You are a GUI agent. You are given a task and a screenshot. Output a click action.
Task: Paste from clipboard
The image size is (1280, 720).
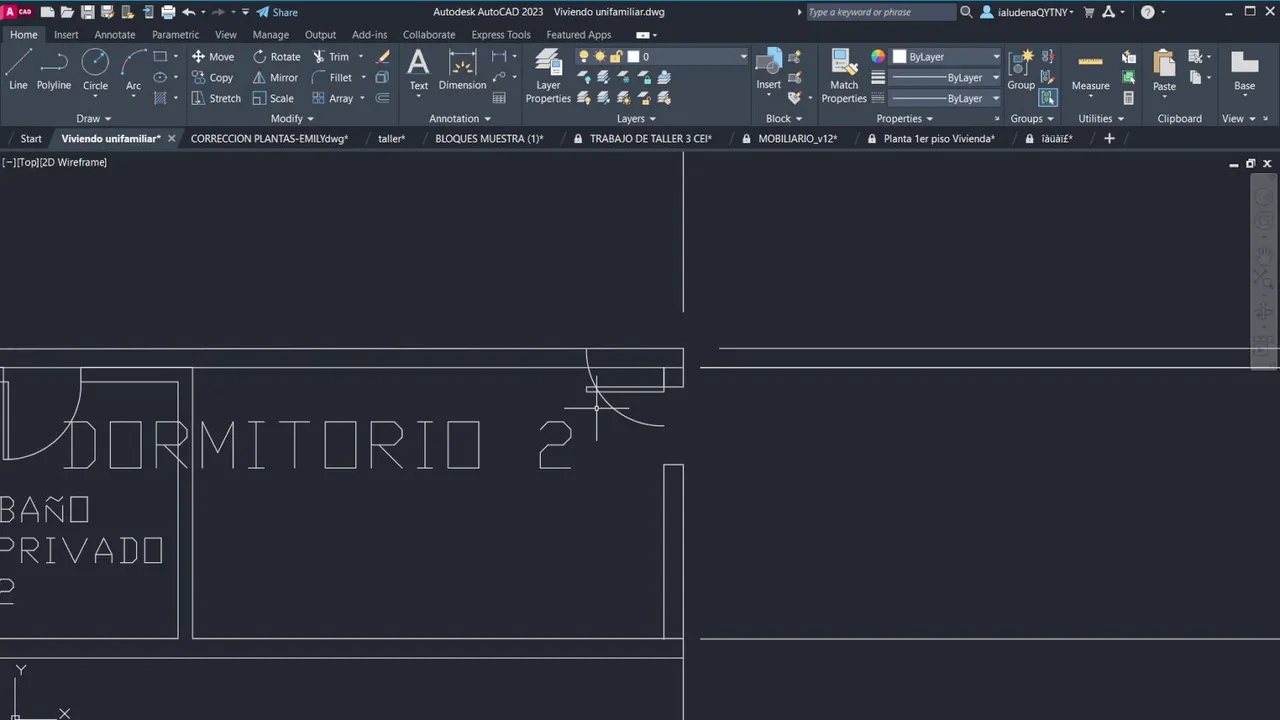(x=1164, y=70)
